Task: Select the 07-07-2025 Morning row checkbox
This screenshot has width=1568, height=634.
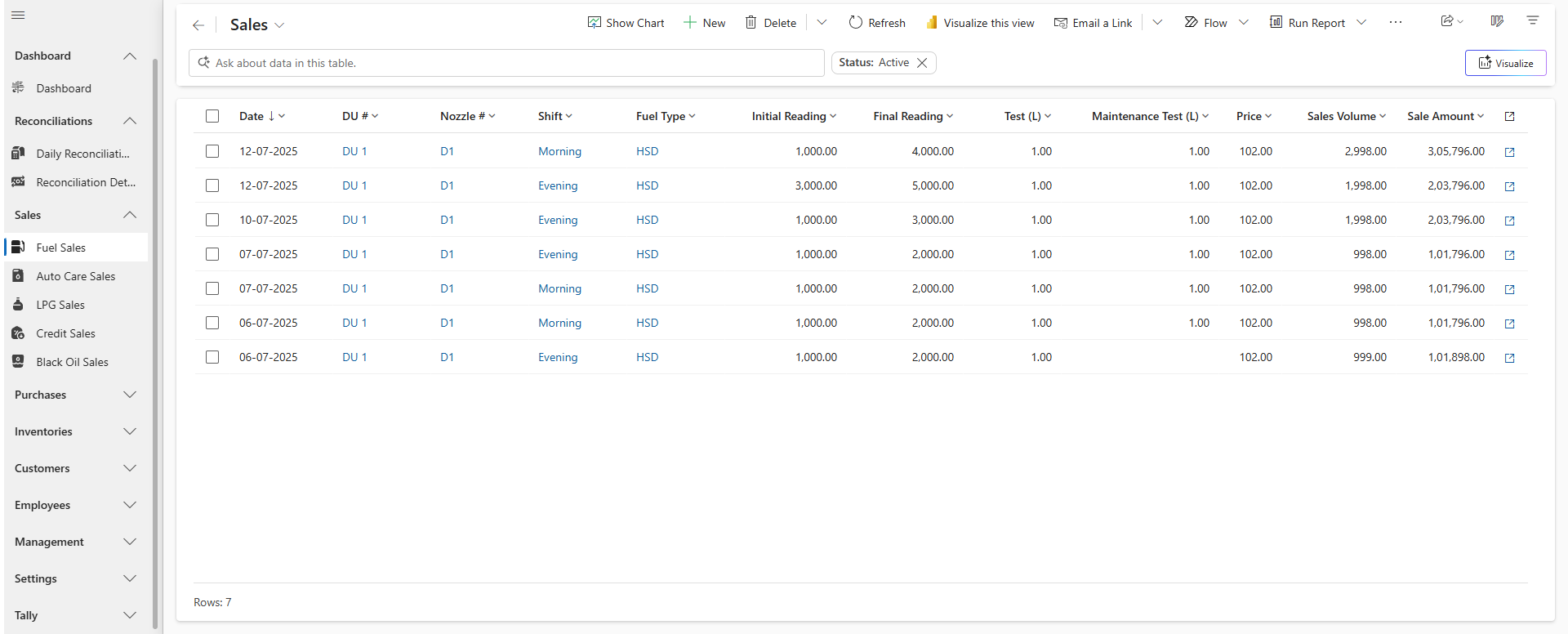Action: coord(212,288)
